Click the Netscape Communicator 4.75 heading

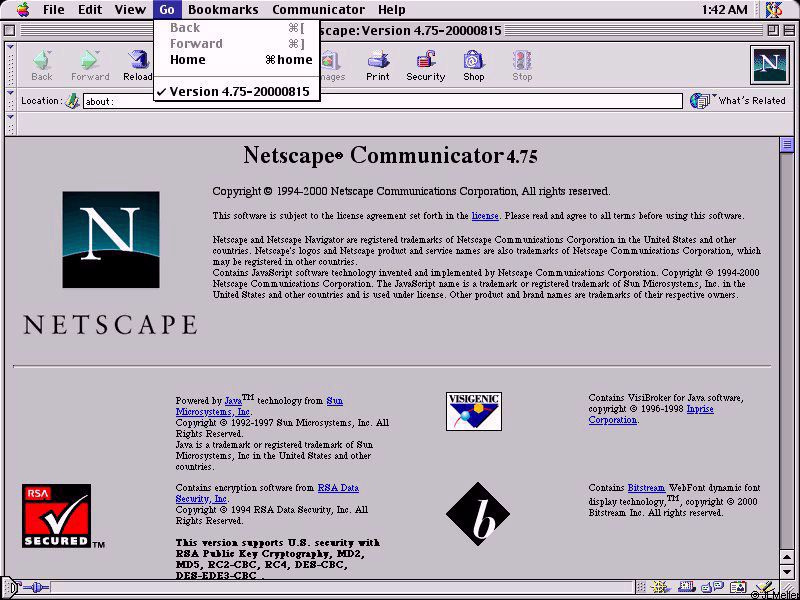(x=390, y=155)
